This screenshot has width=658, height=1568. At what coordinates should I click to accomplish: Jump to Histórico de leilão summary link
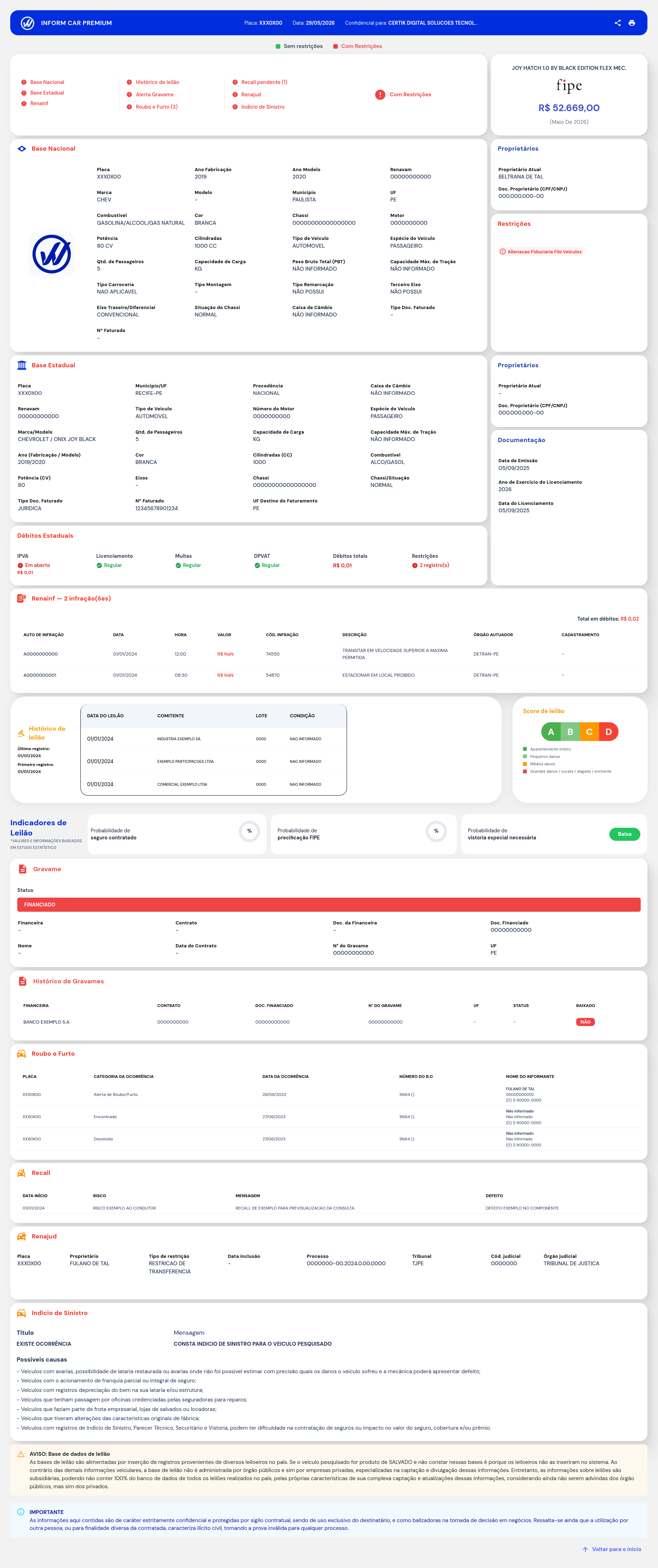coord(157,82)
